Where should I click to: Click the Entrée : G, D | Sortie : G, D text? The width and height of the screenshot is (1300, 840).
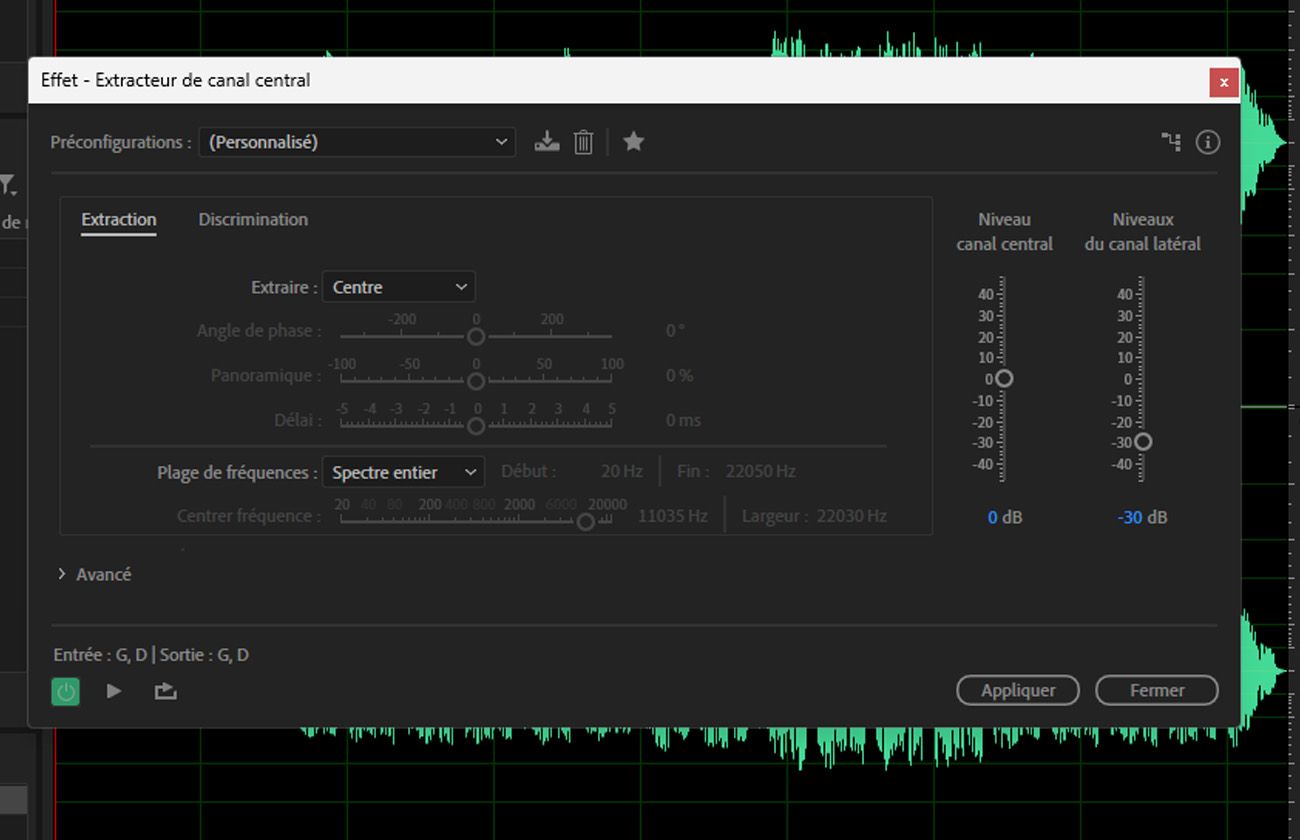pyautogui.click(x=151, y=655)
